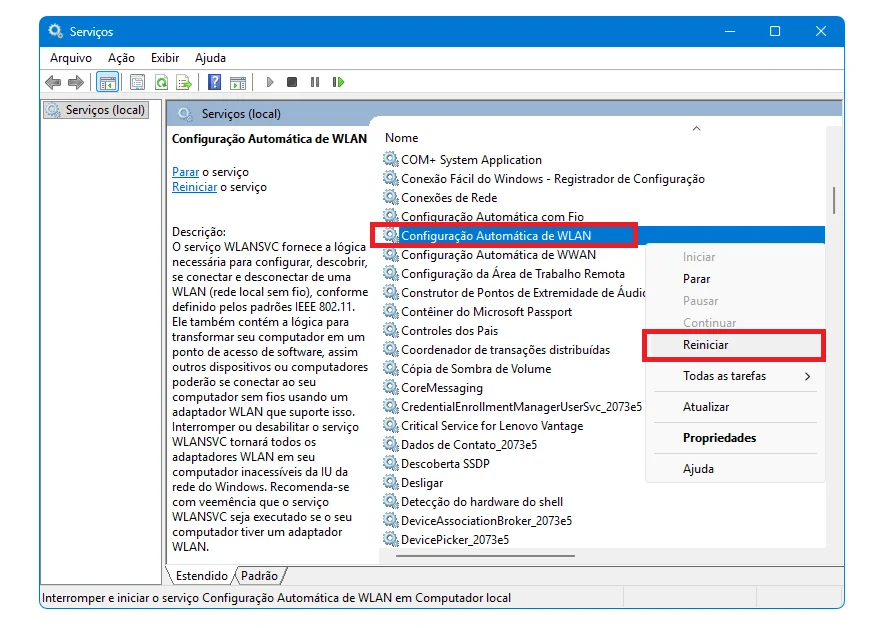Click the Back arrow toolbar icon
The height and width of the screenshot is (628, 881).
pos(53,83)
